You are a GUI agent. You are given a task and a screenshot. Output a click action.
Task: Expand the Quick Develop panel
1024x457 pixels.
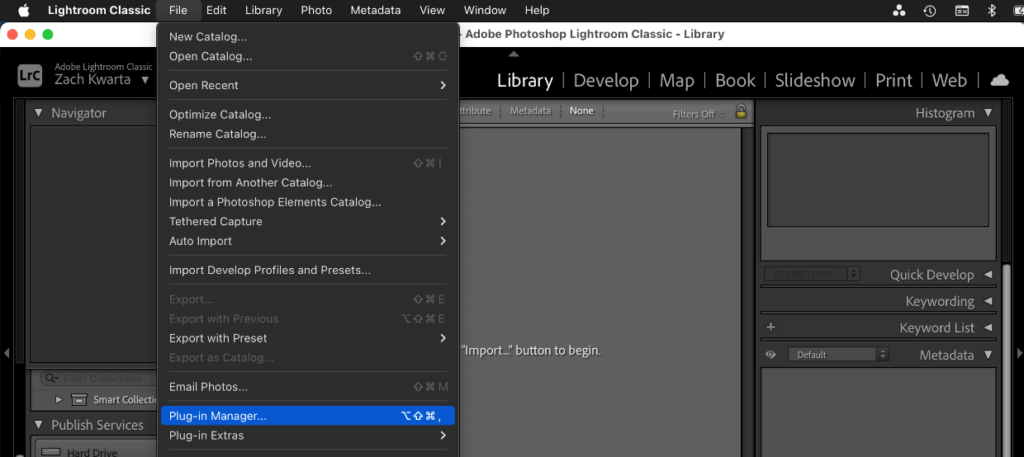tap(987, 275)
